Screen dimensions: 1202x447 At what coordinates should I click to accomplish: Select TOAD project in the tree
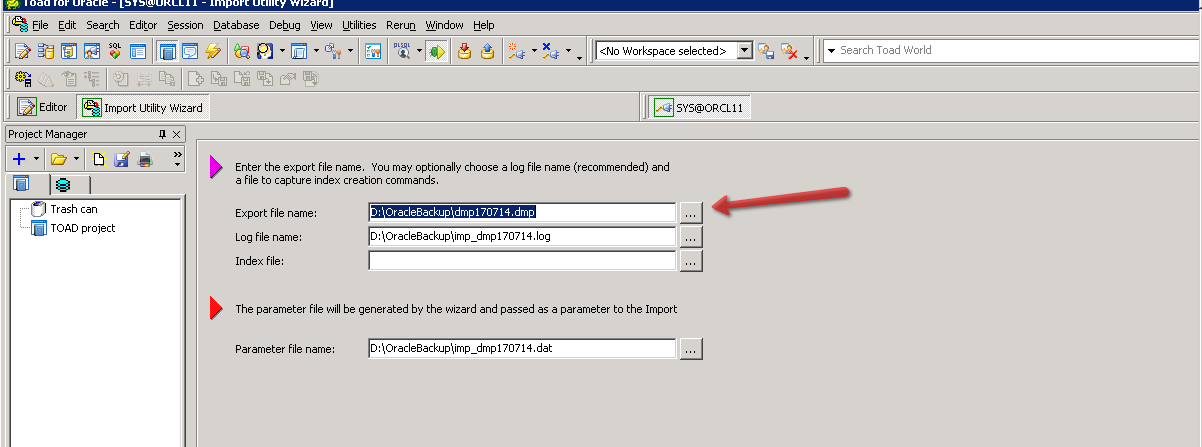point(82,228)
